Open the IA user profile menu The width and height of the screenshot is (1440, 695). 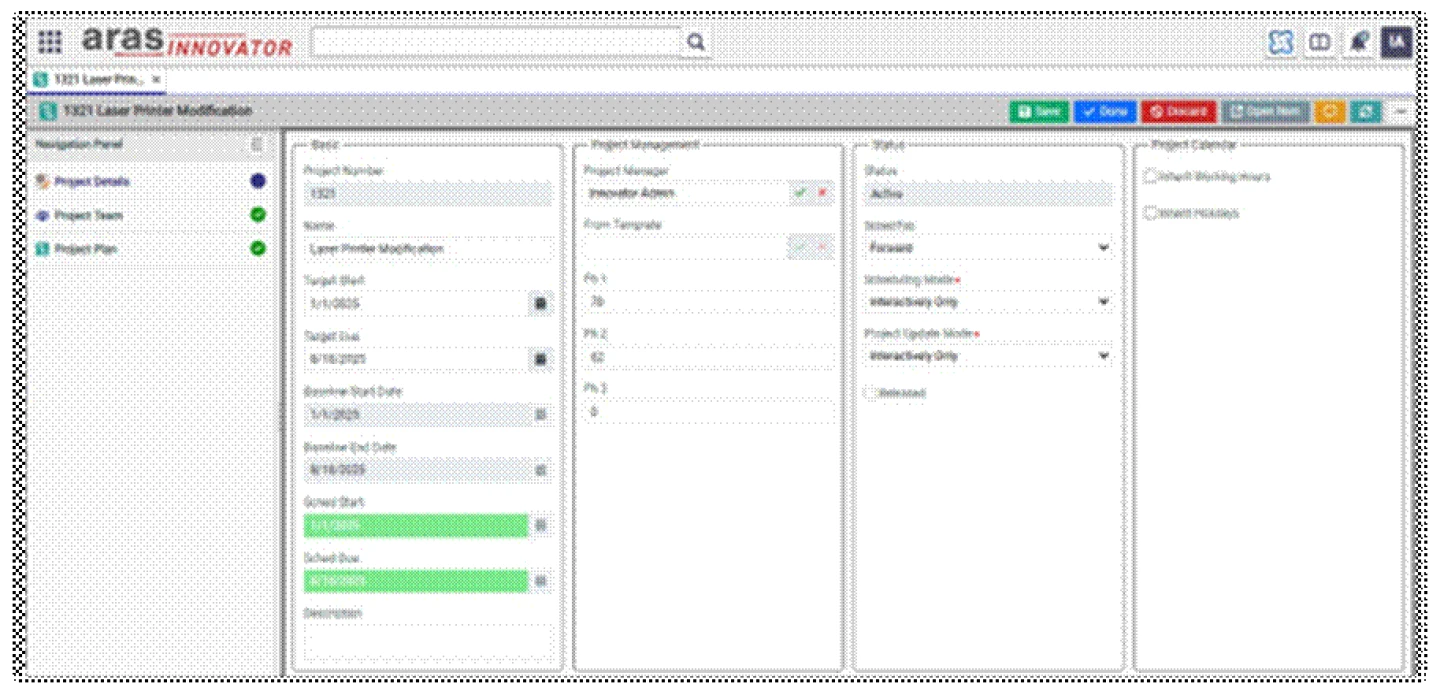click(1396, 42)
